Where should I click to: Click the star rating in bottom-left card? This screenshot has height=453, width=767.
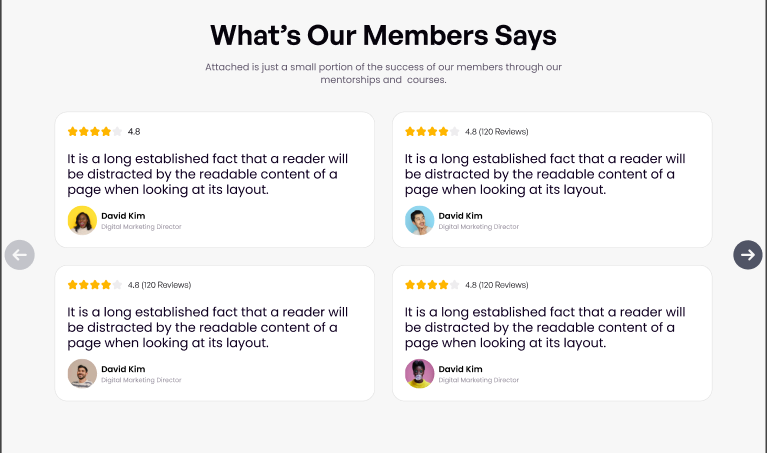click(x=95, y=285)
